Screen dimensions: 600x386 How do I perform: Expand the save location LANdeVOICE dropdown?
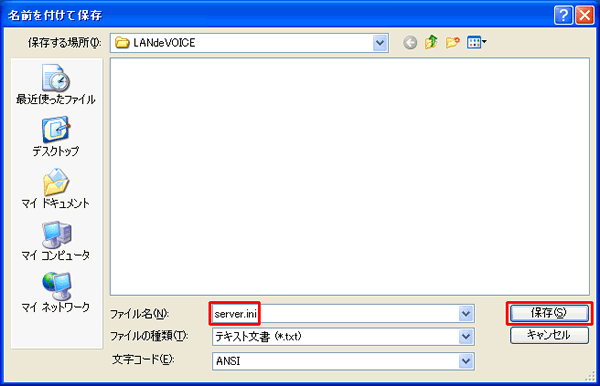coord(380,43)
